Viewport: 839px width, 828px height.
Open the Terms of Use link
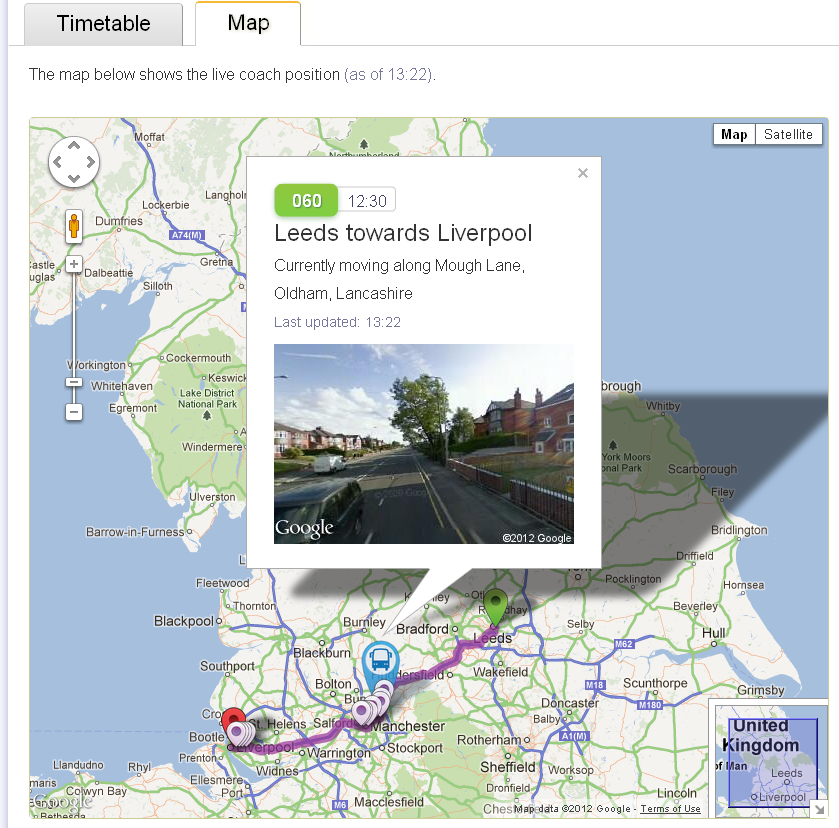point(670,809)
